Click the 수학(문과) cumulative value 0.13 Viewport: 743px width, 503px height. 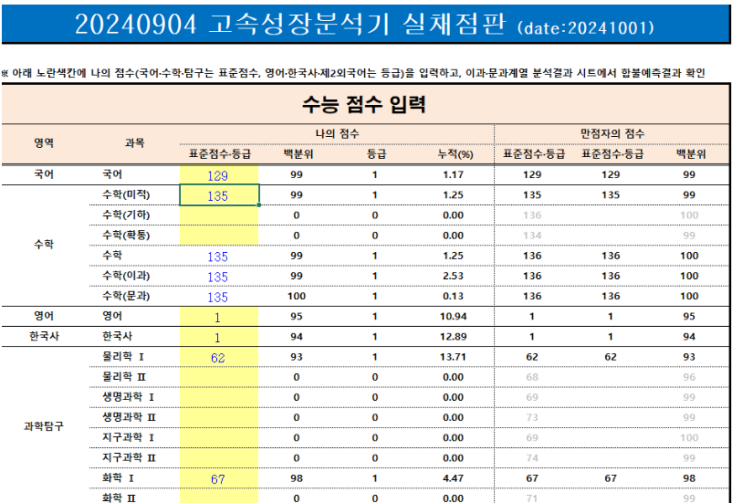pyautogui.click(x=453, y=296)
